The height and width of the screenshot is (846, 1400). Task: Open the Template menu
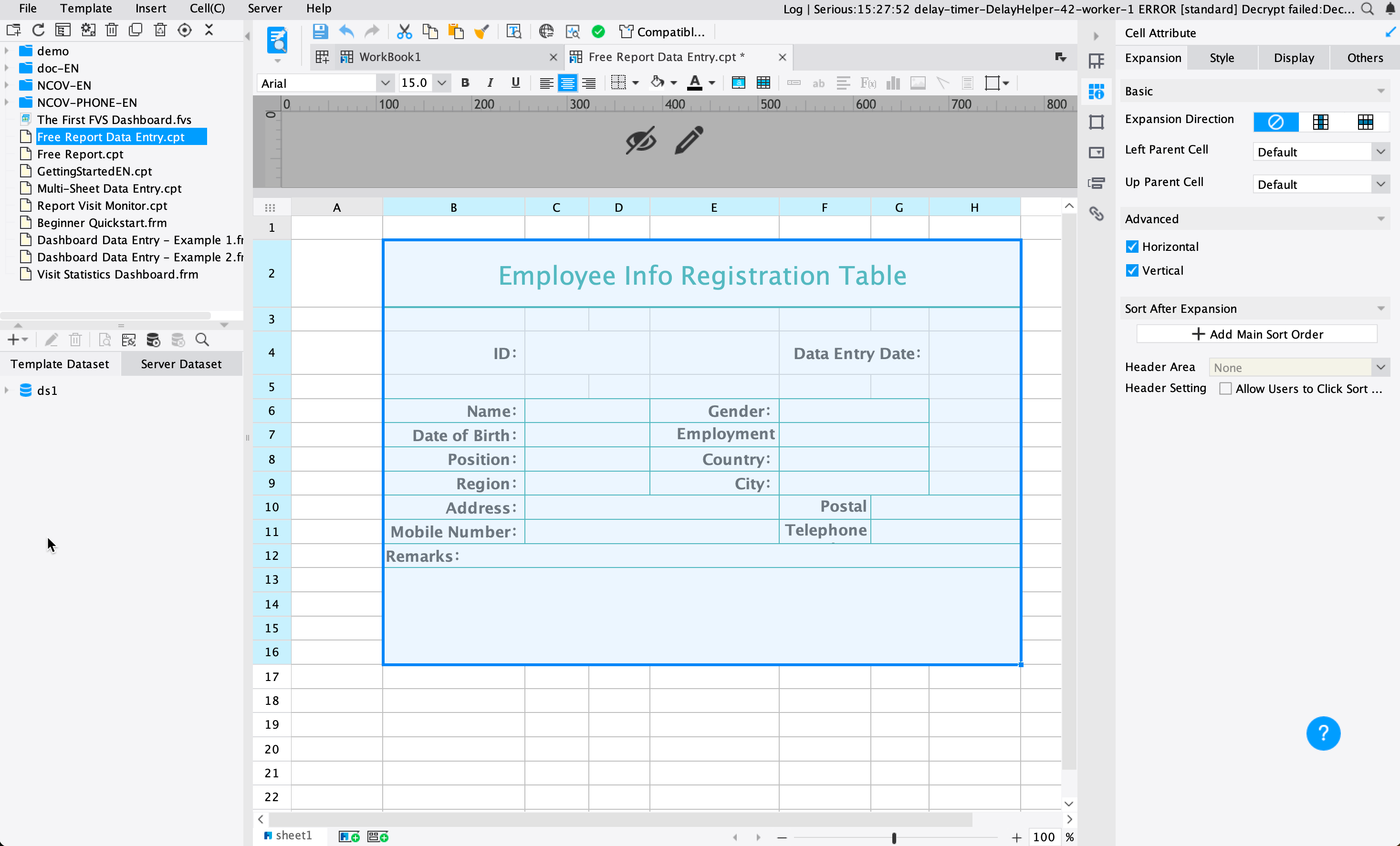click(86, 8)
